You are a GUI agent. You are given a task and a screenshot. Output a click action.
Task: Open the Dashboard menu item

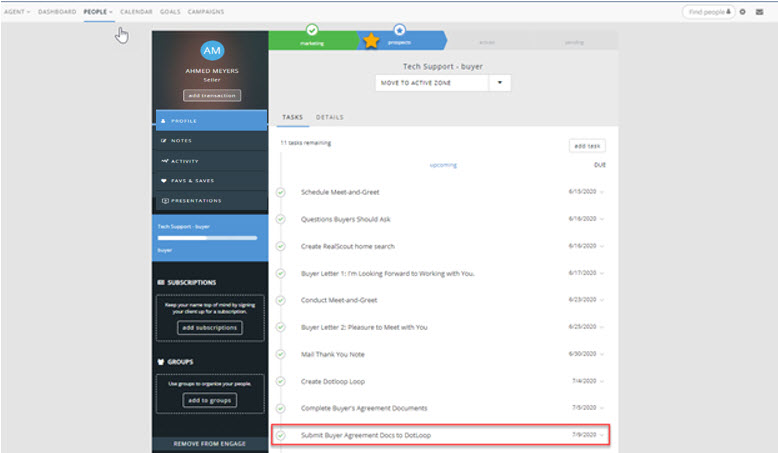(x=57, y=11)
